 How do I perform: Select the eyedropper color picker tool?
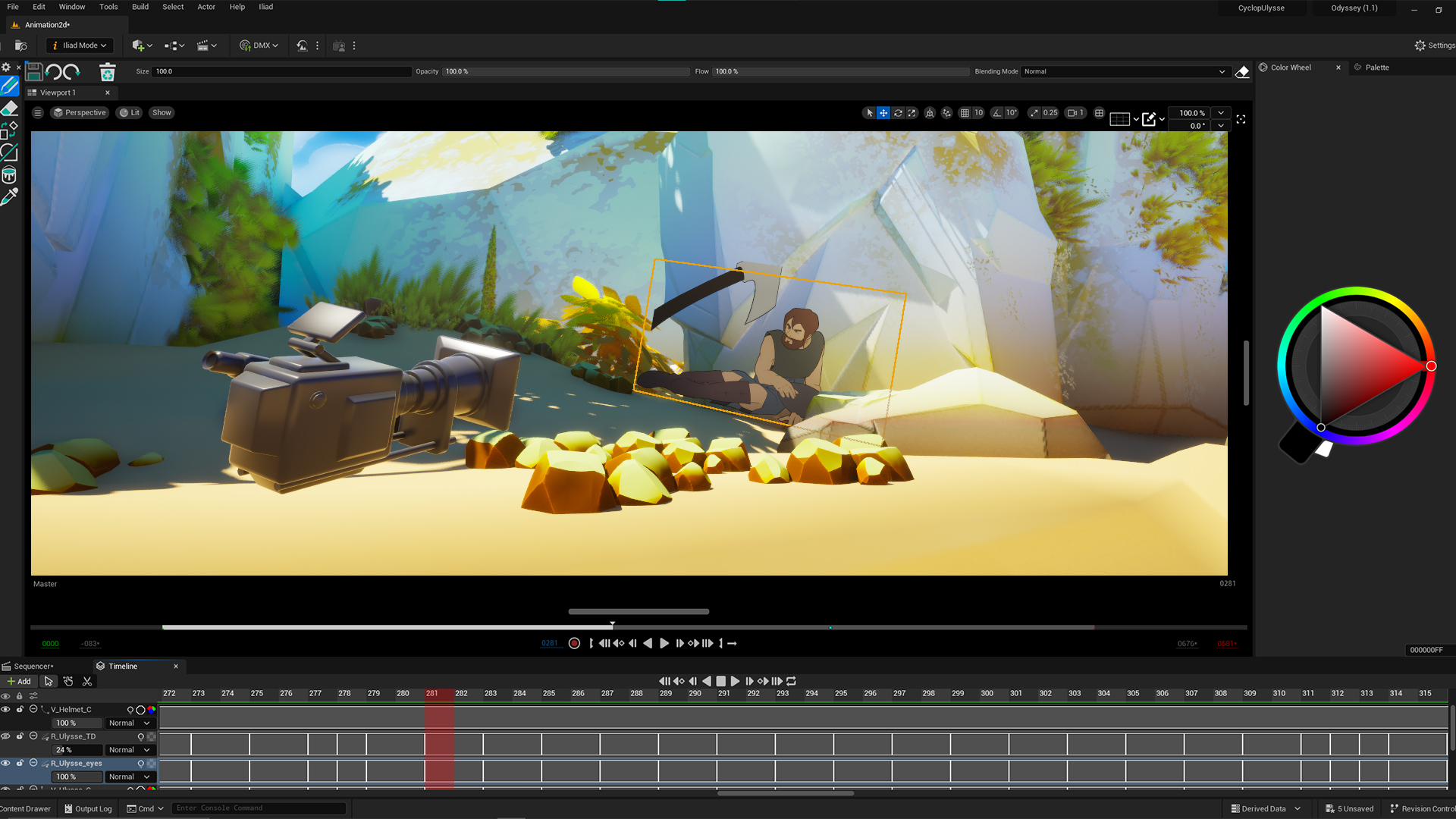[x=10, y=197]
